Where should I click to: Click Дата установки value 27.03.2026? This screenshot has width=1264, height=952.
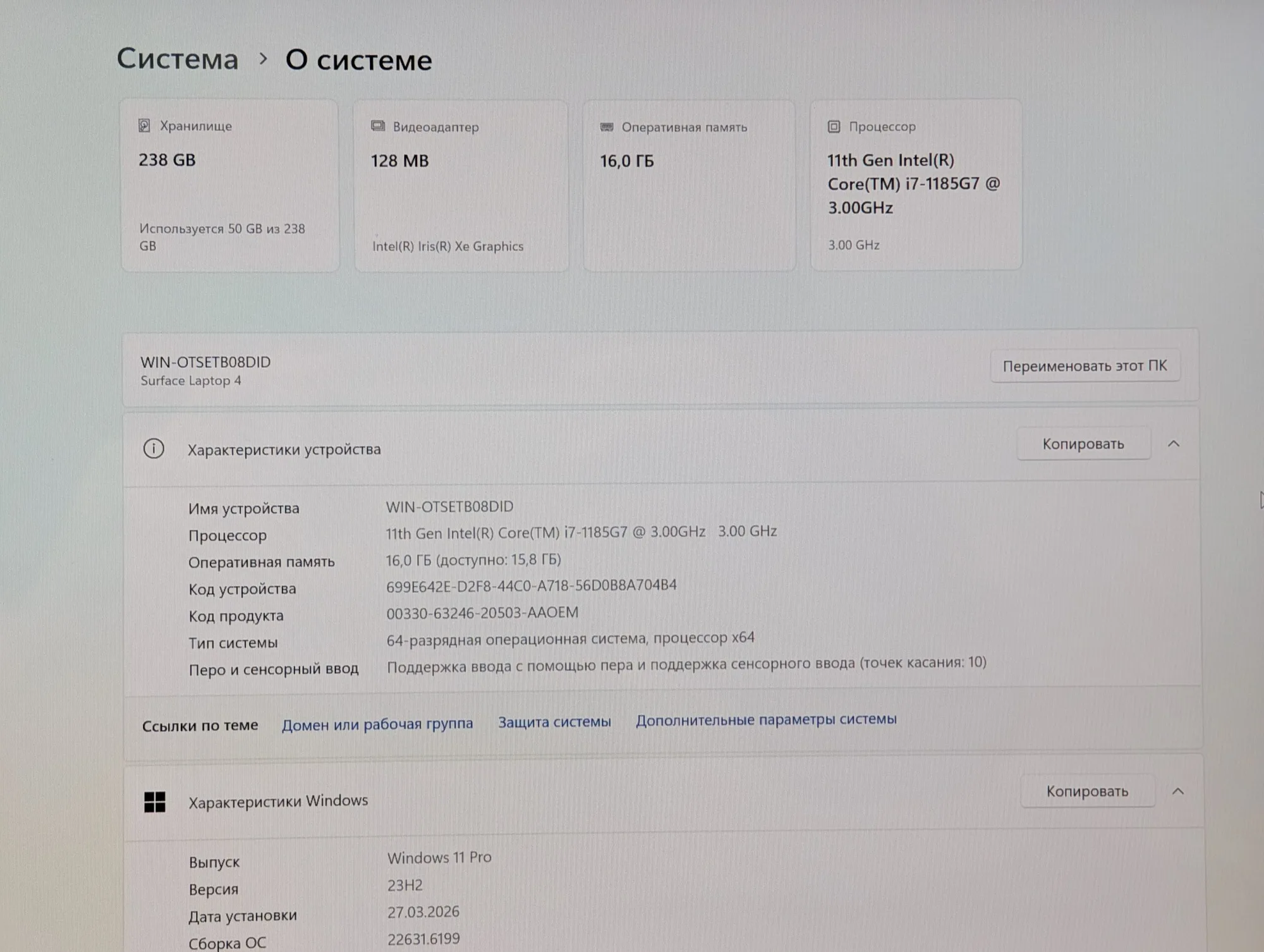click(423, 912)
